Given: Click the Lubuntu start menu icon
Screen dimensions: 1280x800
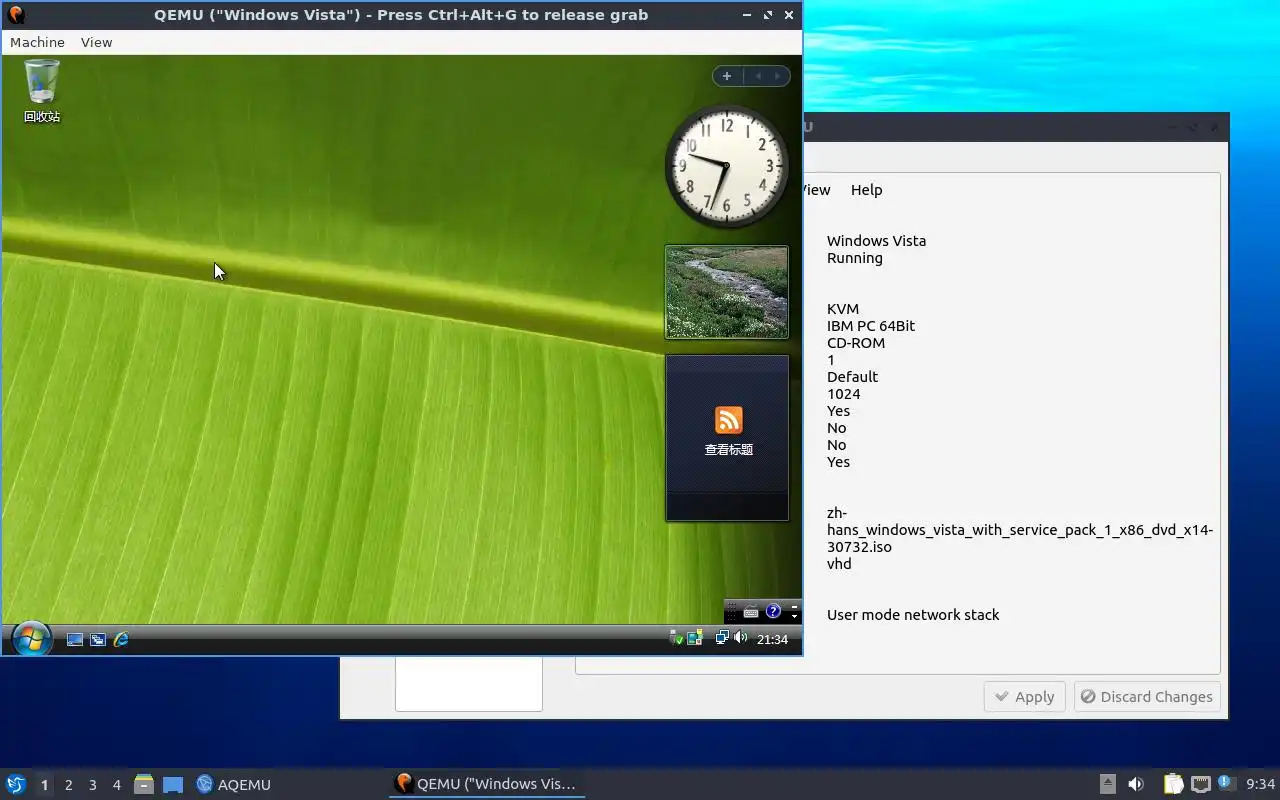Looking at the screenshot, I should pyautogui.click(x=16, y=784).
